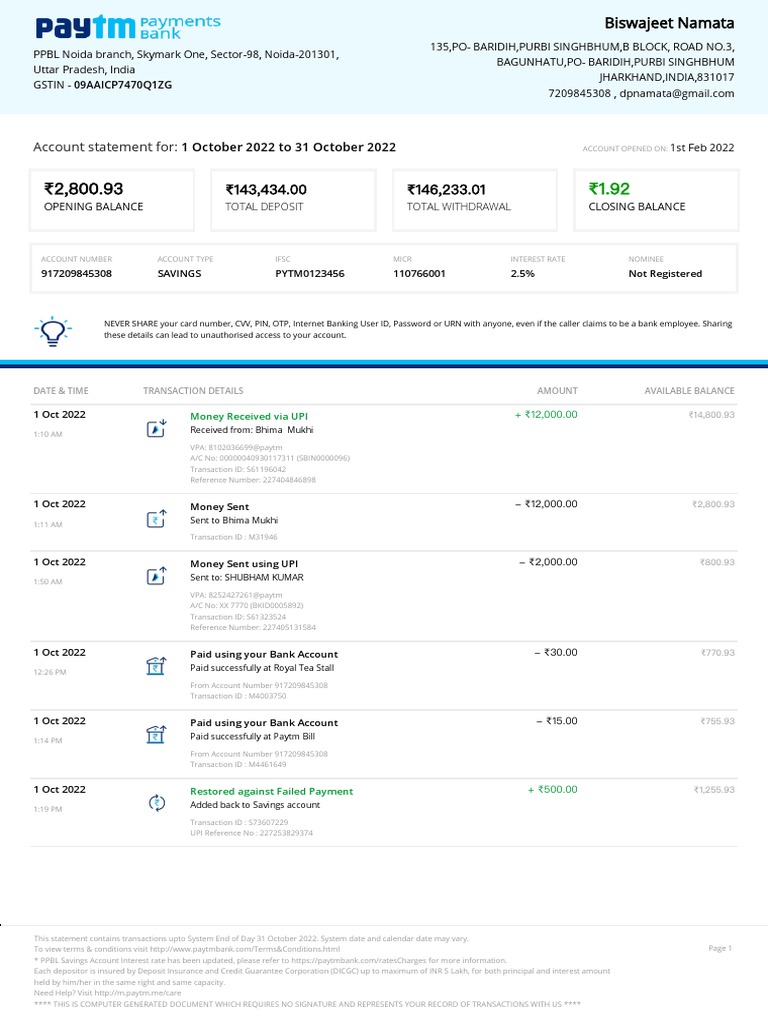Click the ₹14,800.93 available balance
This screenshot has height=1024, width=768.
click(711, 415)
